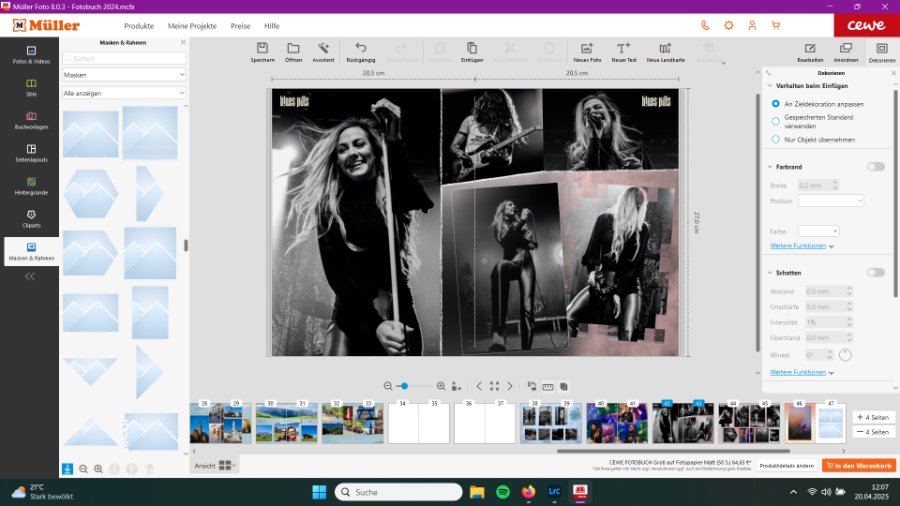Viewport: 900px width, 506px height.
Task: Open the Assistent wizard tool
Action: tap(323, 49)
